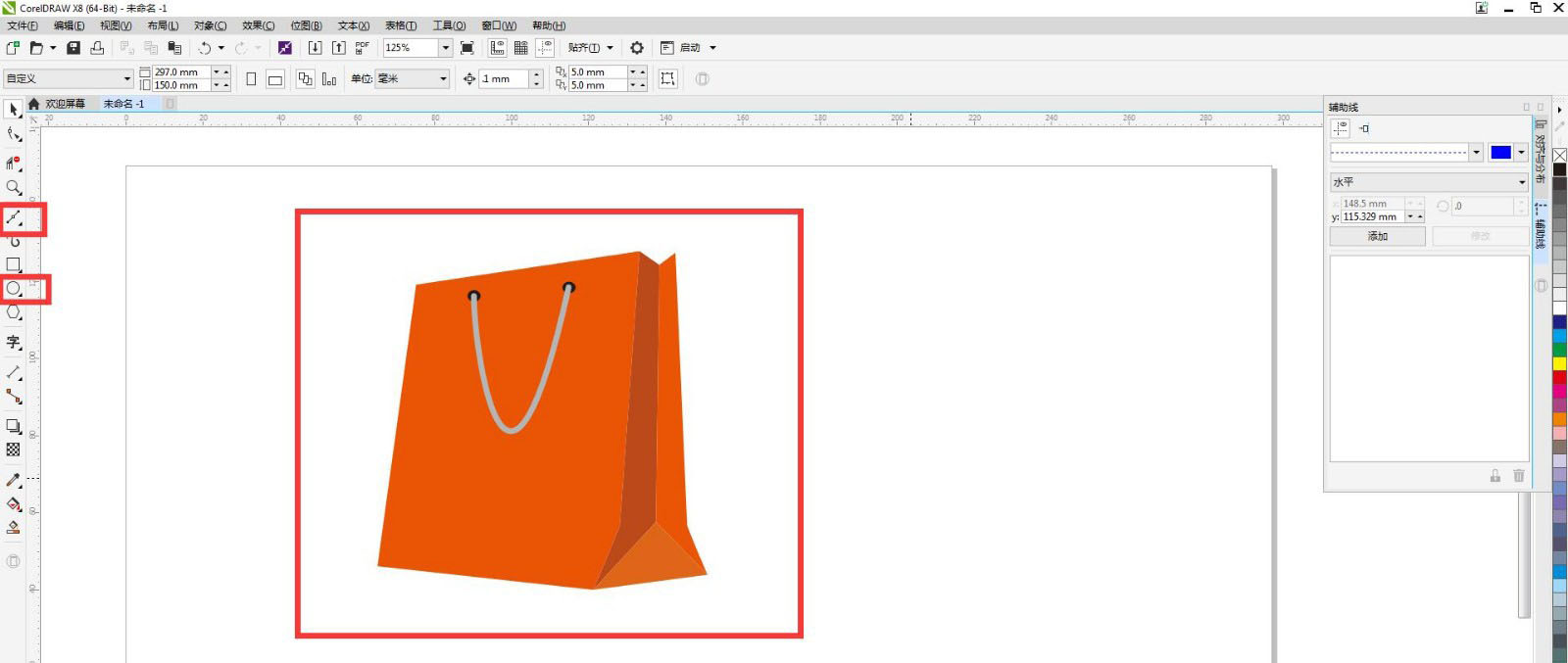This screenshot has width=1568, height=663.
Task: Click the Export icon
Action: coord(338,47)
